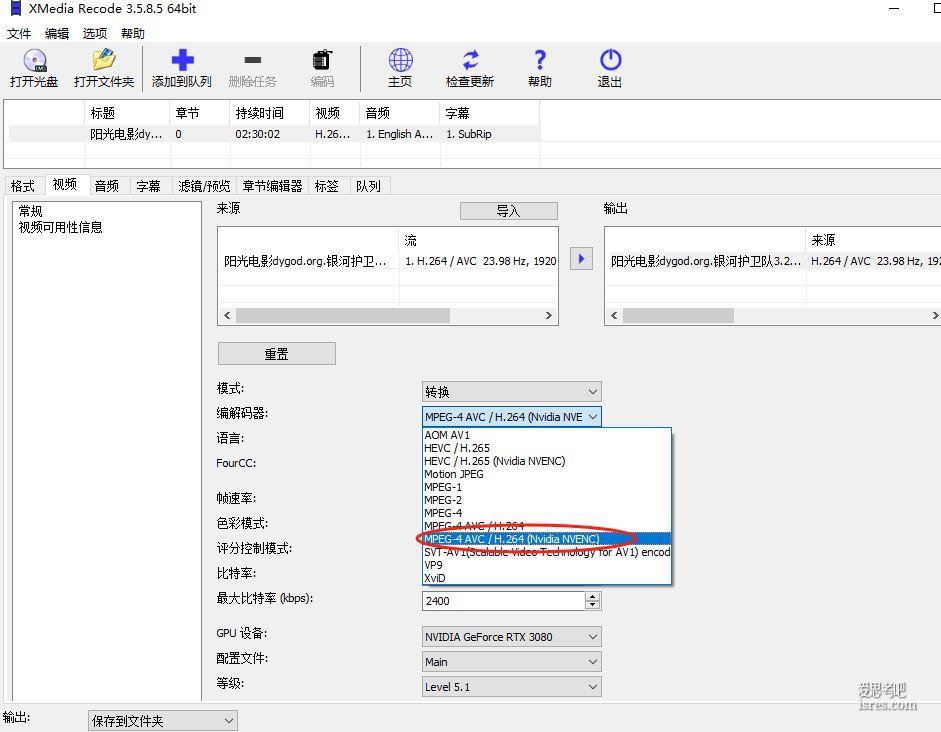Click source list scroll left arrow
Image resolution: width=941 pixels, height=732 pixels.
[227, 316]
